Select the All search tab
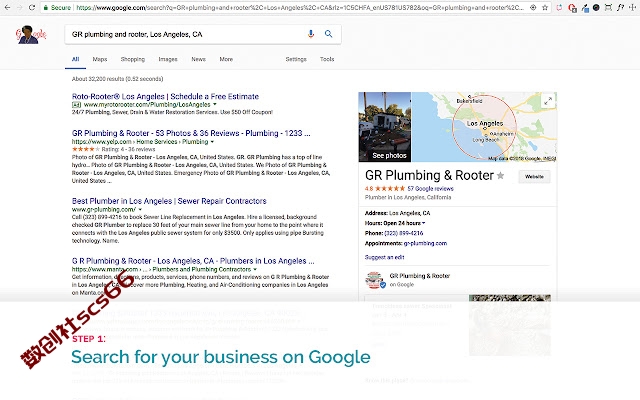640x400 pixels. click(76, 59)
